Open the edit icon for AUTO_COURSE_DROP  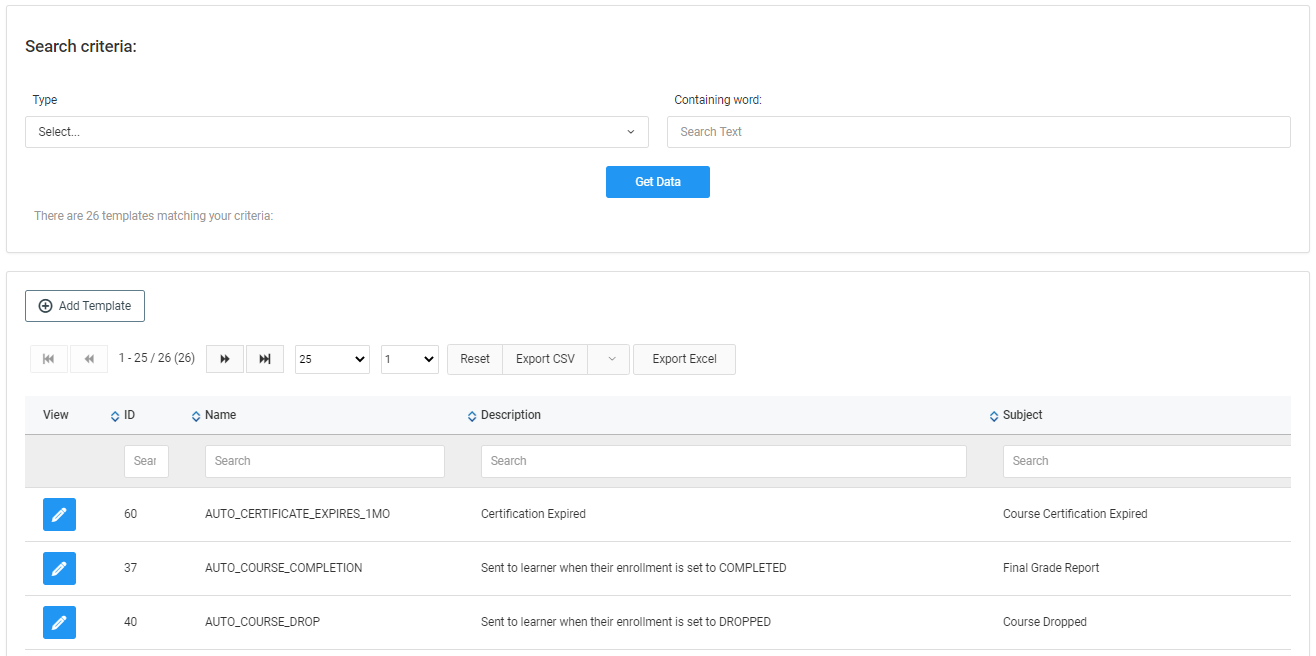[59, 622]
